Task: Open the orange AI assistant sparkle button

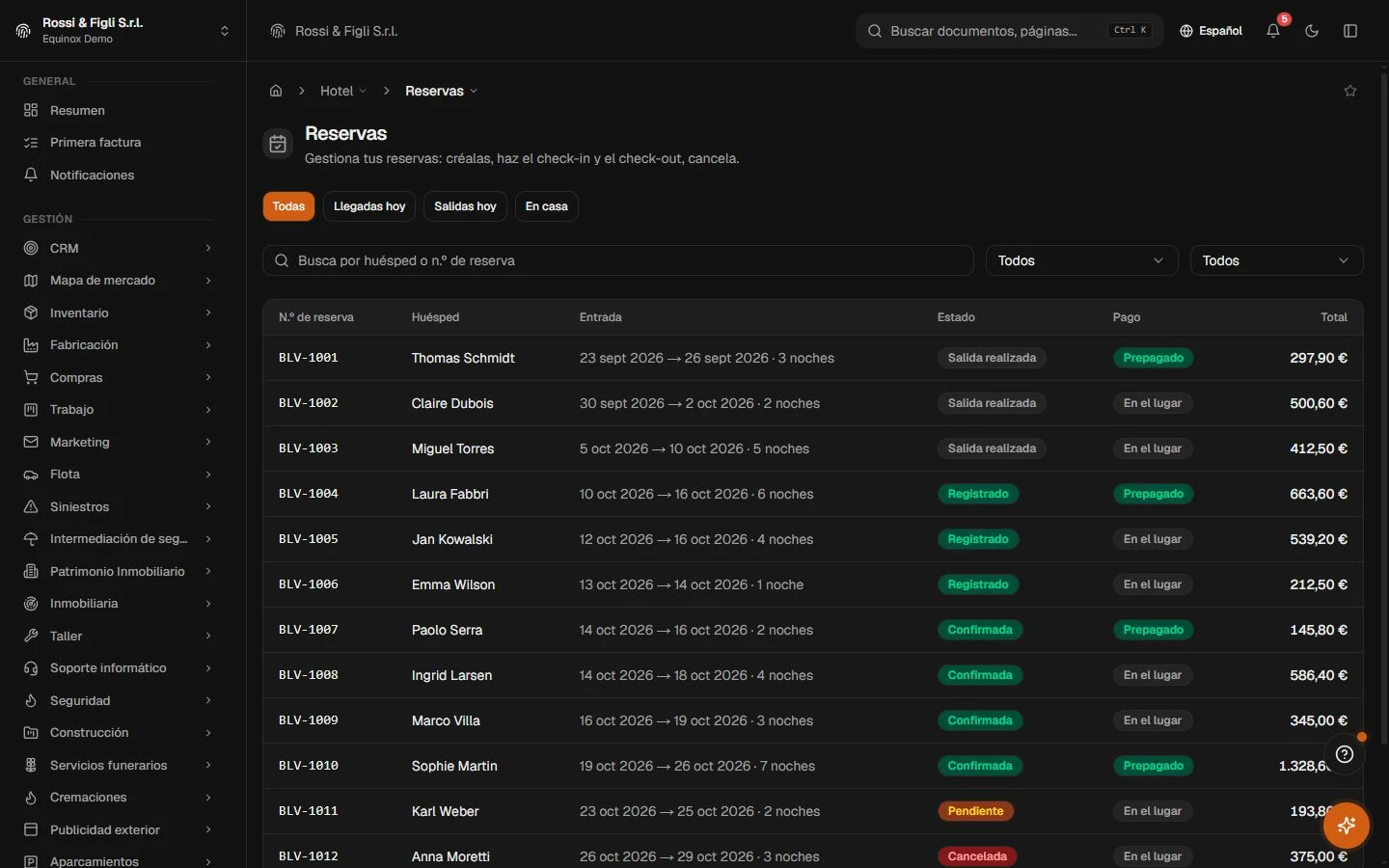Action: point(1347,826)
